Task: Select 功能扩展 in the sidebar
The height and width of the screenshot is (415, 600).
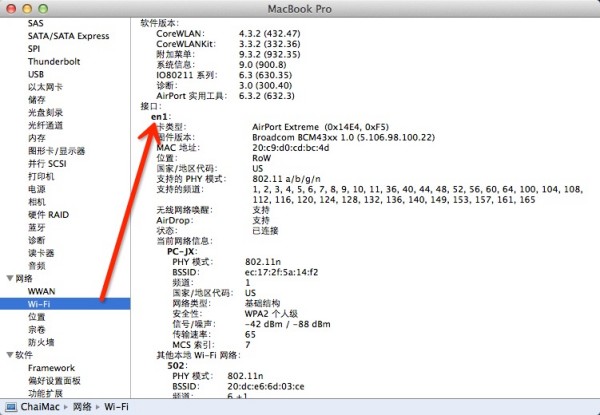Action: (45, 393)
